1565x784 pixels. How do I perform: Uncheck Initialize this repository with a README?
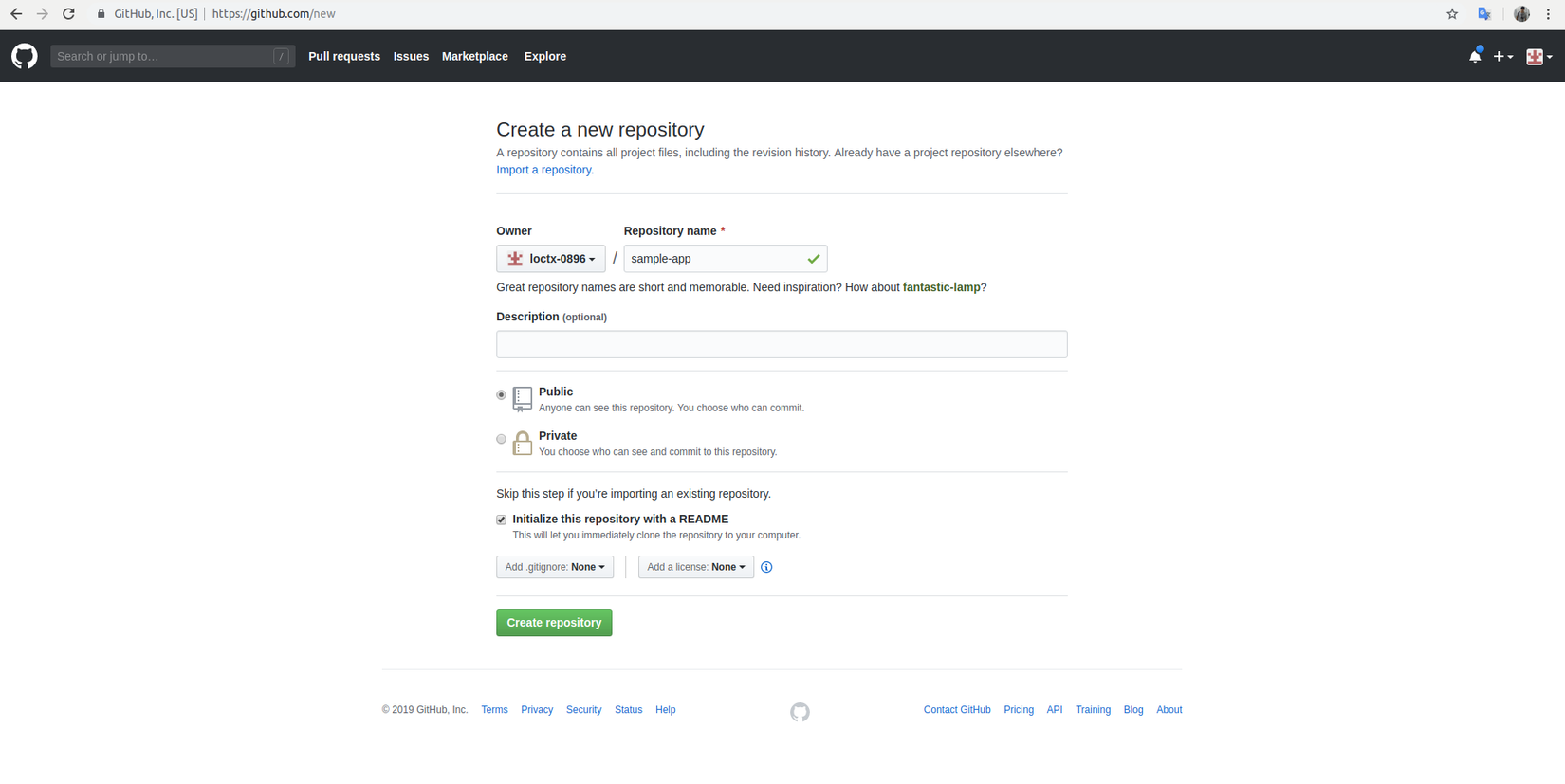tap(502, 520)
